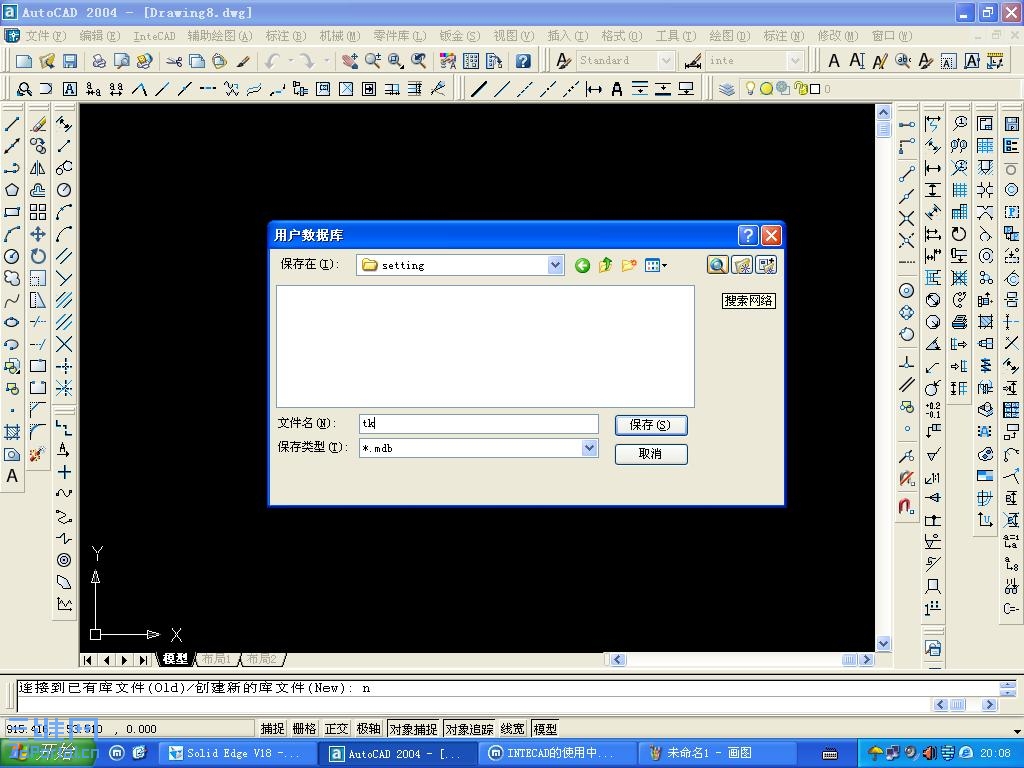1024x768 pixels.
Task: Click the Zoom Realtime magnifier icon
Action: pos(373,61)
